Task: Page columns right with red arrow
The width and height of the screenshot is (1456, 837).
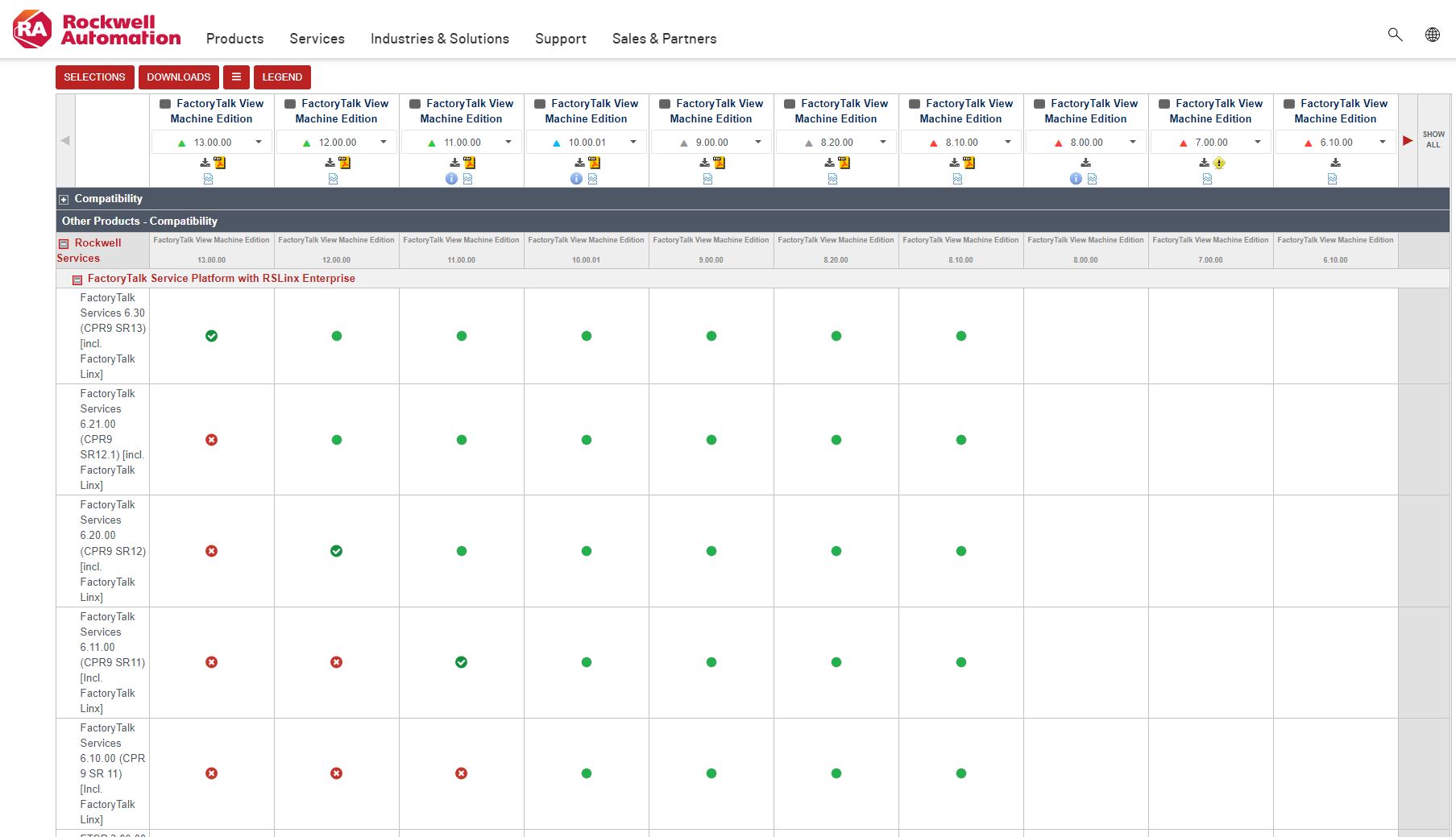Action: click(x=1408, y=141)
